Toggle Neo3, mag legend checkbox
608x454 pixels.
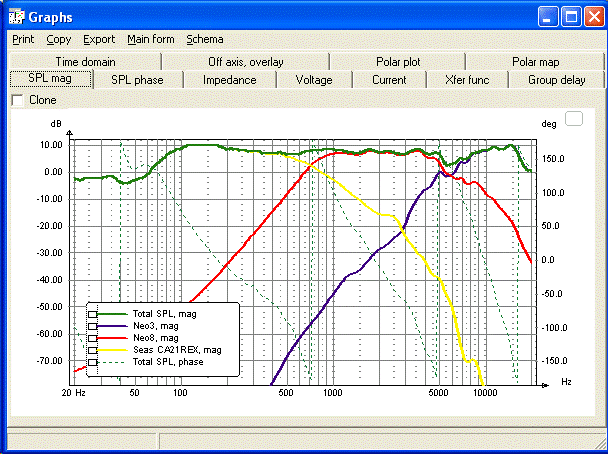pyautogui.click(x=92, y=326)
